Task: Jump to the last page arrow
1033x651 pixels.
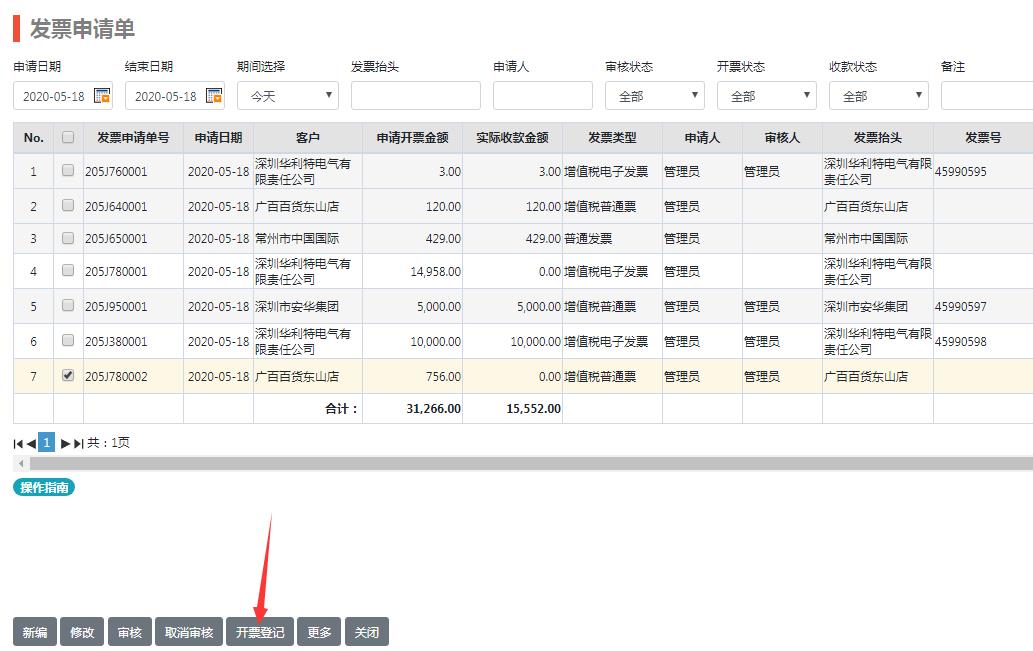Action: 79,443
